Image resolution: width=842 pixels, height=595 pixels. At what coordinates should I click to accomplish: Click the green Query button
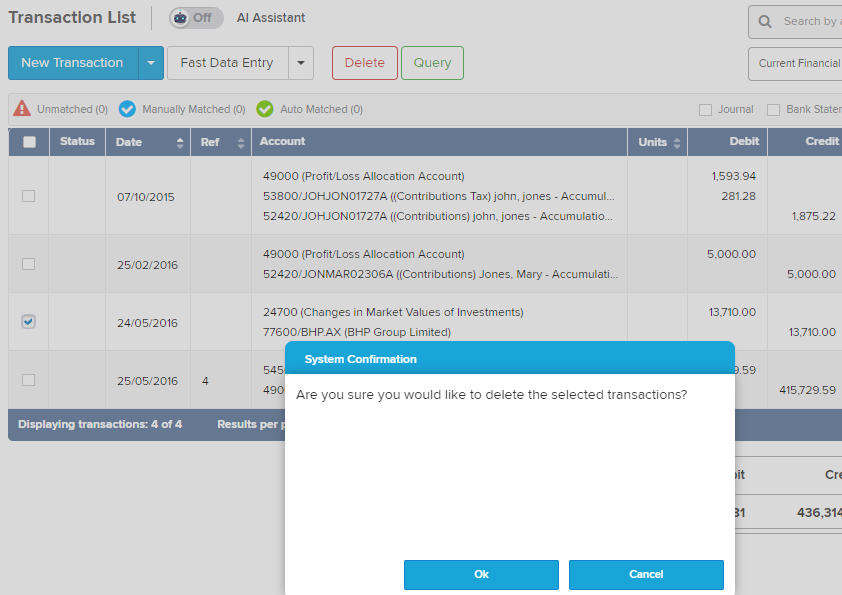tap(432, 63)
